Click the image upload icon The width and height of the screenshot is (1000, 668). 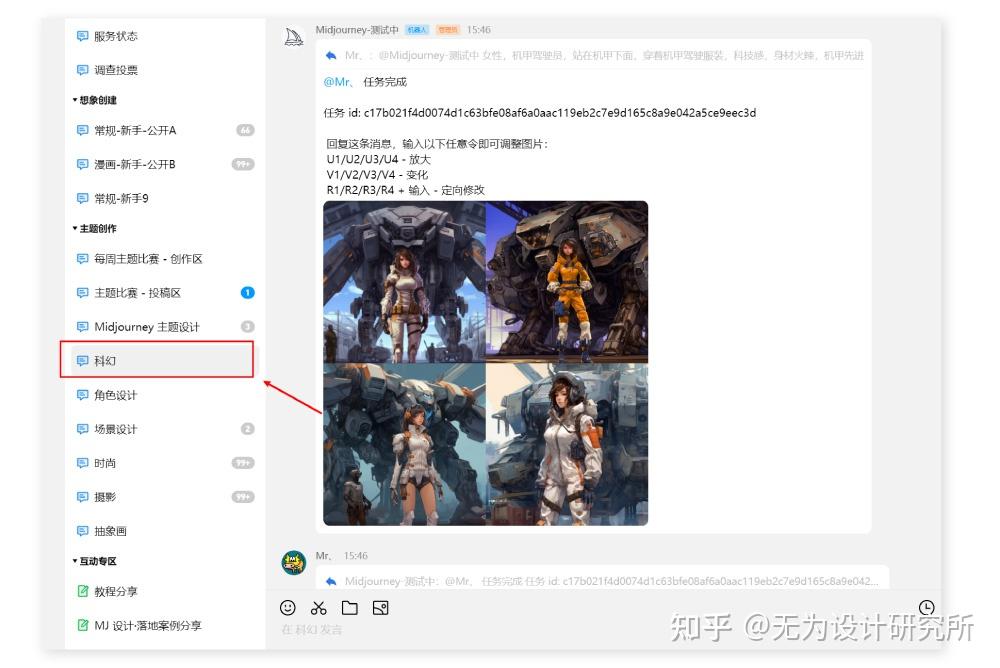[x=381, y=608]
